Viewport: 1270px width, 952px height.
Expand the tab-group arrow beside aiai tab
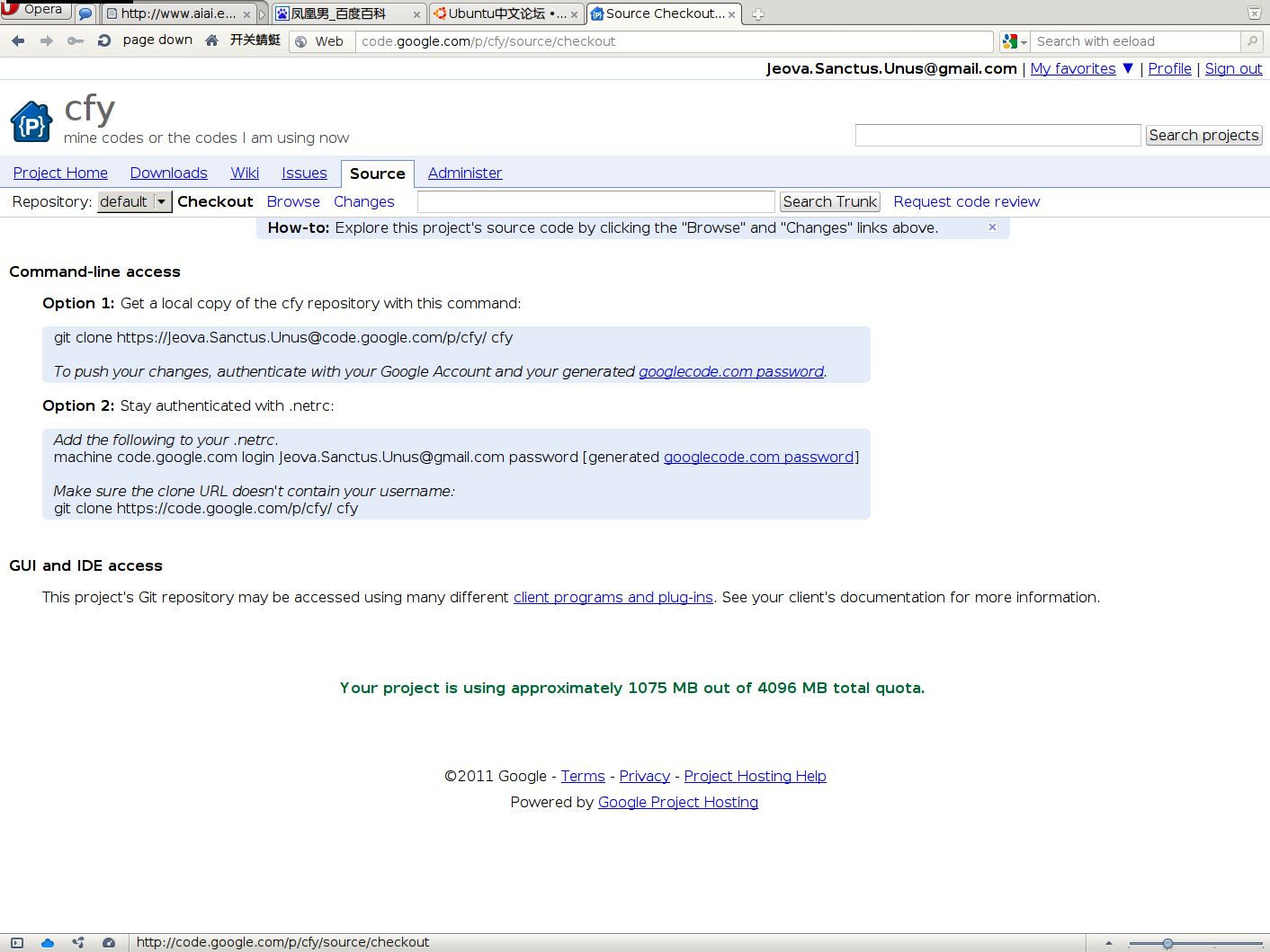[263, 14]
